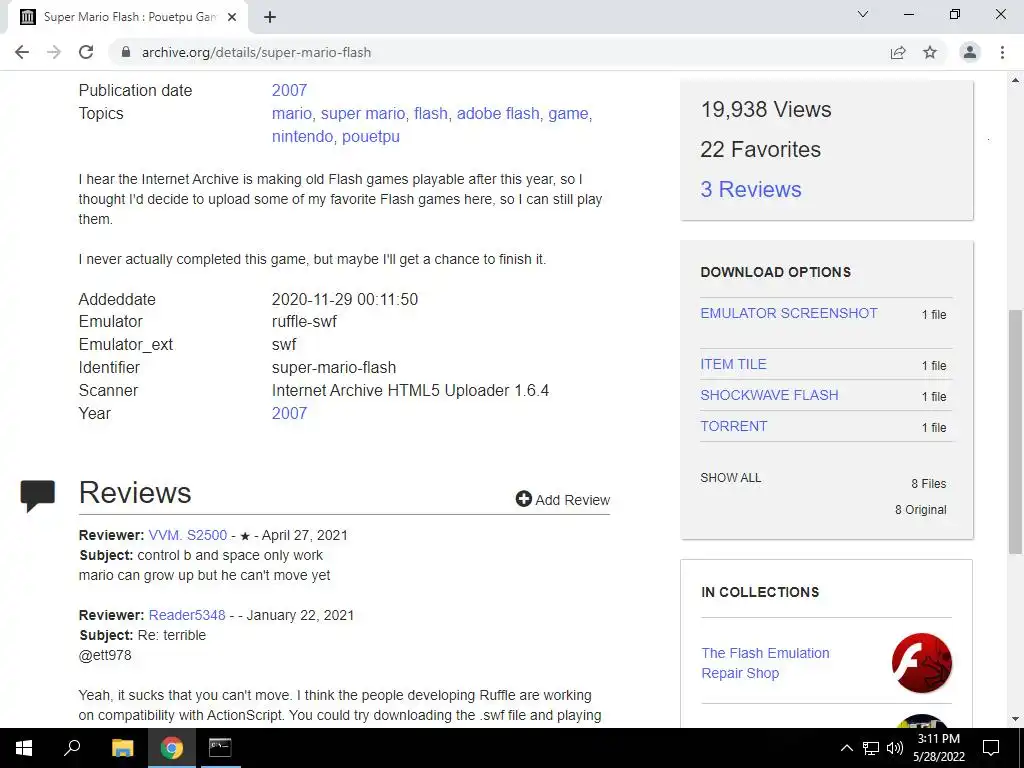Close the Super Mario Flash tab
The width and height of the screenshot is (1024, 768).
pos(232,17)
